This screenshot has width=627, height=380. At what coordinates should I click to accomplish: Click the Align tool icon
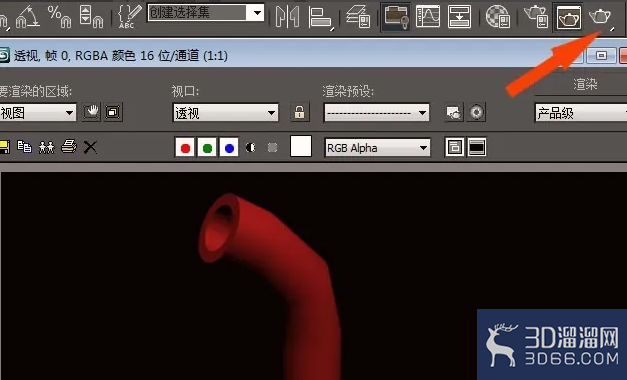pyautogui.click(x=321, y=17)
